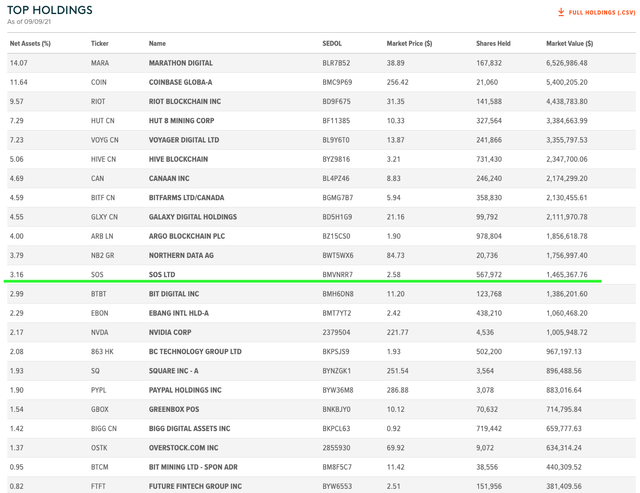This screenshot has width=640, height=493.
Task: Select SOS LTD name cell
Action: point(162,274)
